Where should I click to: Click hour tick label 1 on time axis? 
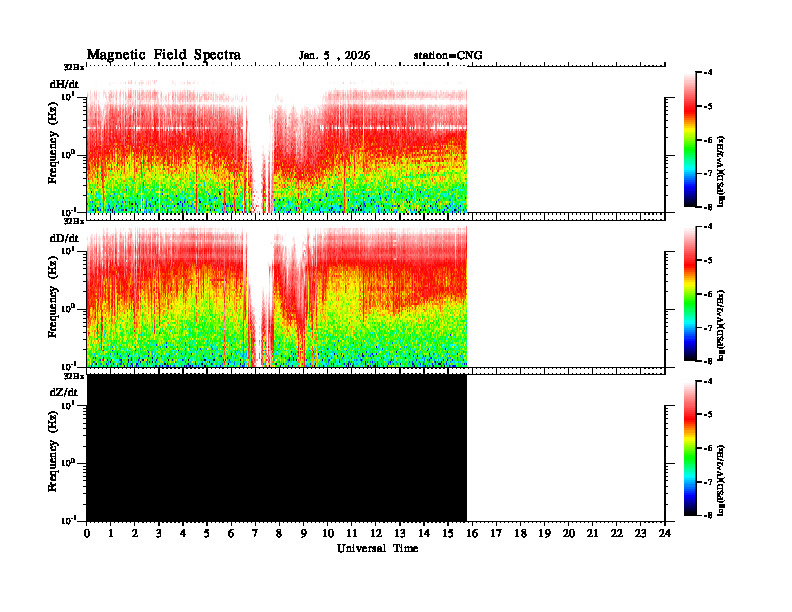[x=111, y=534]
